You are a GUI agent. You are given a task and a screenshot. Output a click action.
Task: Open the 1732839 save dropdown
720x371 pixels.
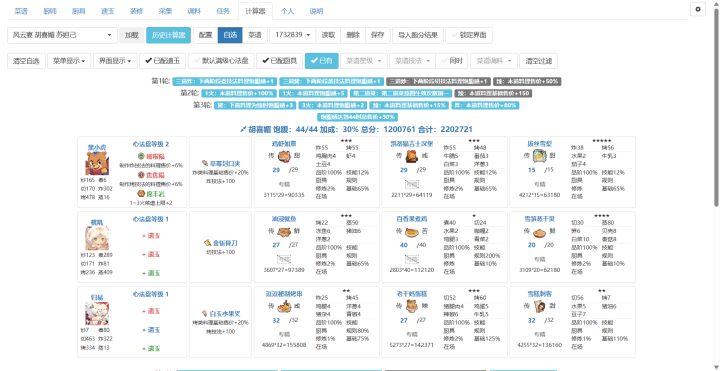(292, 35)
